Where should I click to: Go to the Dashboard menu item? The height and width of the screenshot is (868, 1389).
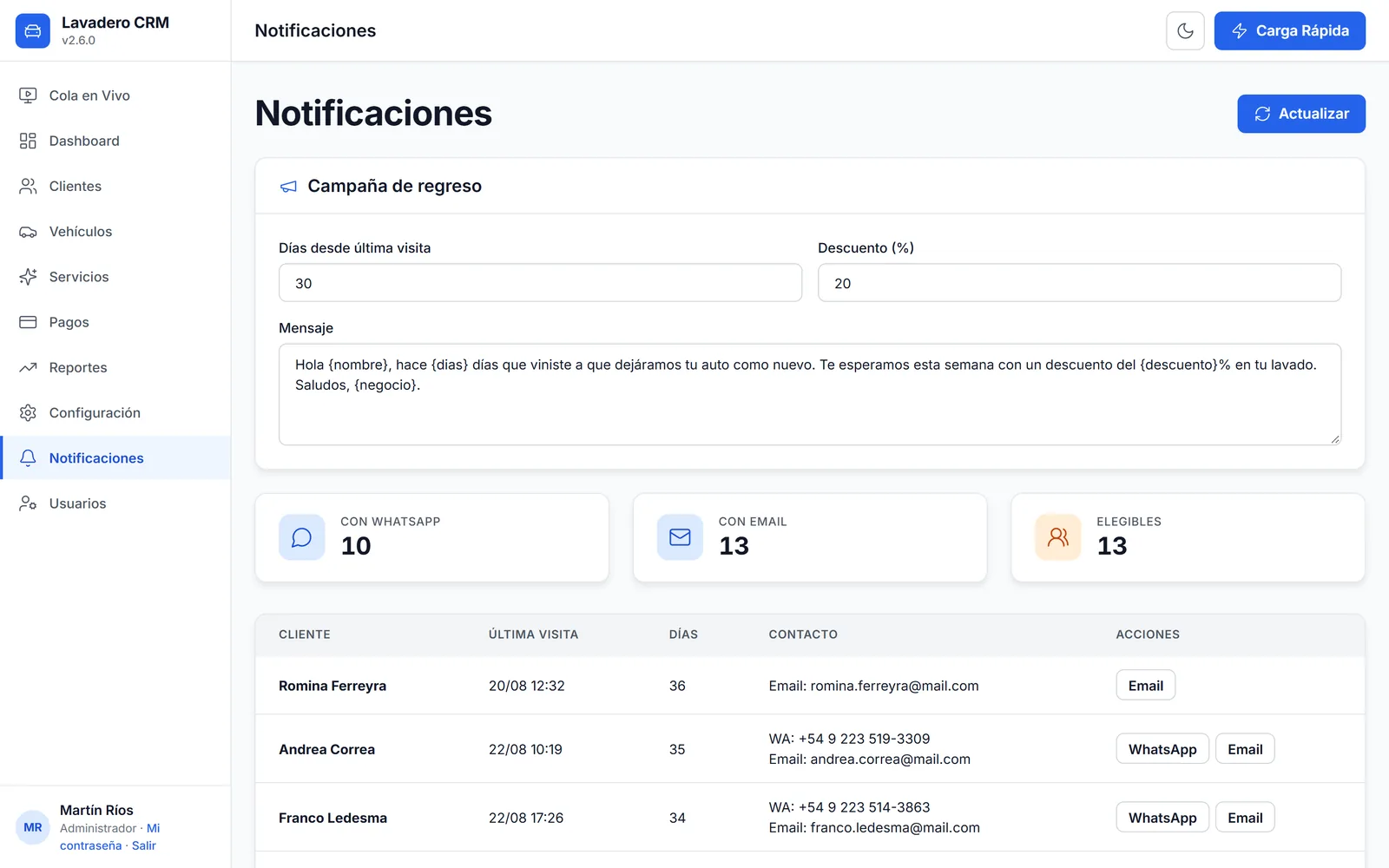click(x=115, y=141)
